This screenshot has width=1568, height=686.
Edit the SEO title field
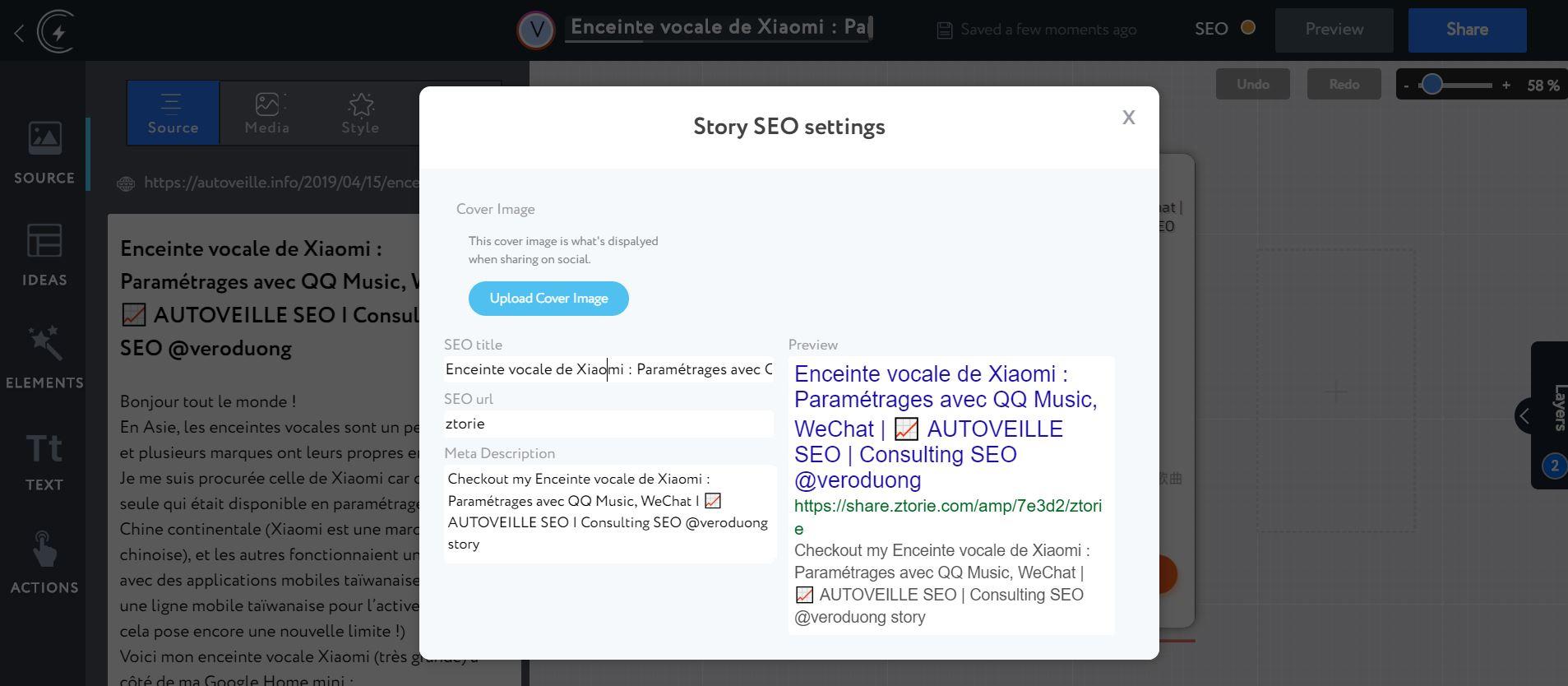(x=608, y=369)
